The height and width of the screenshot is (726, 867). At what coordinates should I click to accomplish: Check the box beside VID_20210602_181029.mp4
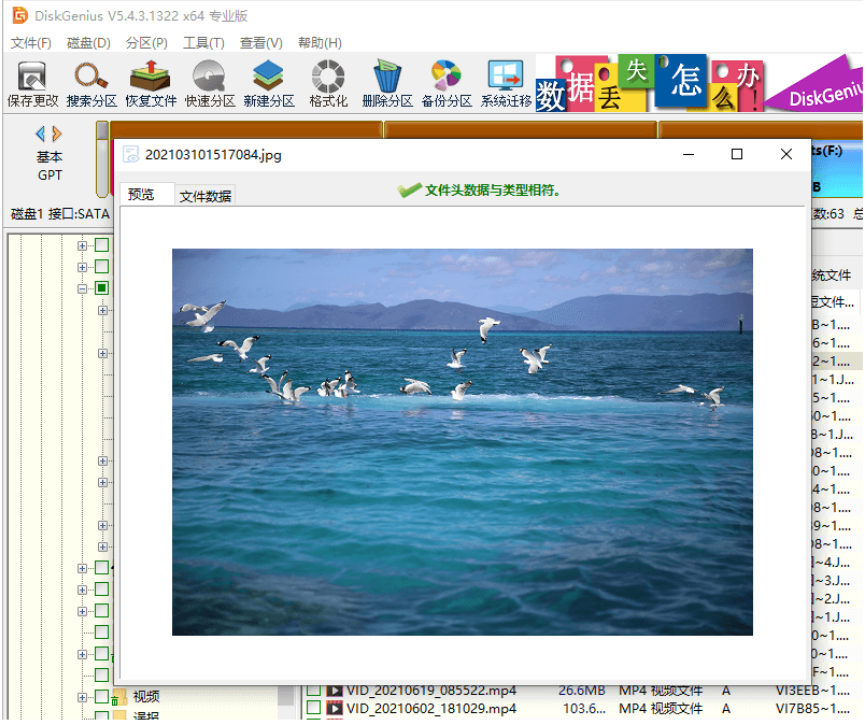point(314,709)
